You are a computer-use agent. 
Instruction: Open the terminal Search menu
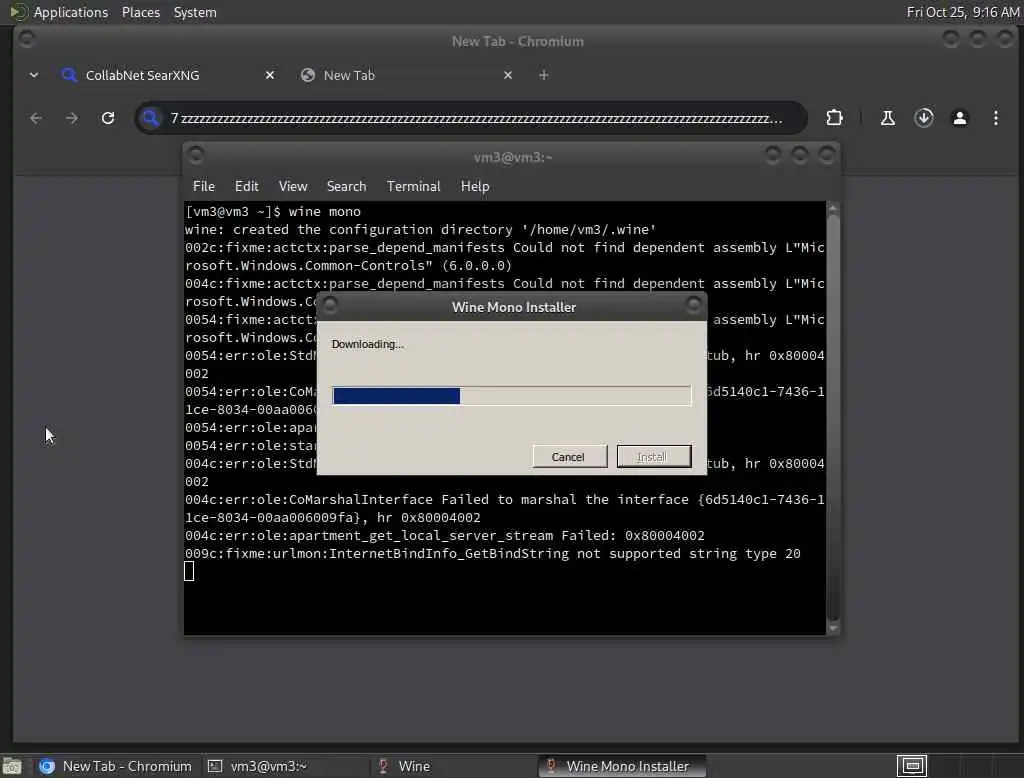coord(346,186)
